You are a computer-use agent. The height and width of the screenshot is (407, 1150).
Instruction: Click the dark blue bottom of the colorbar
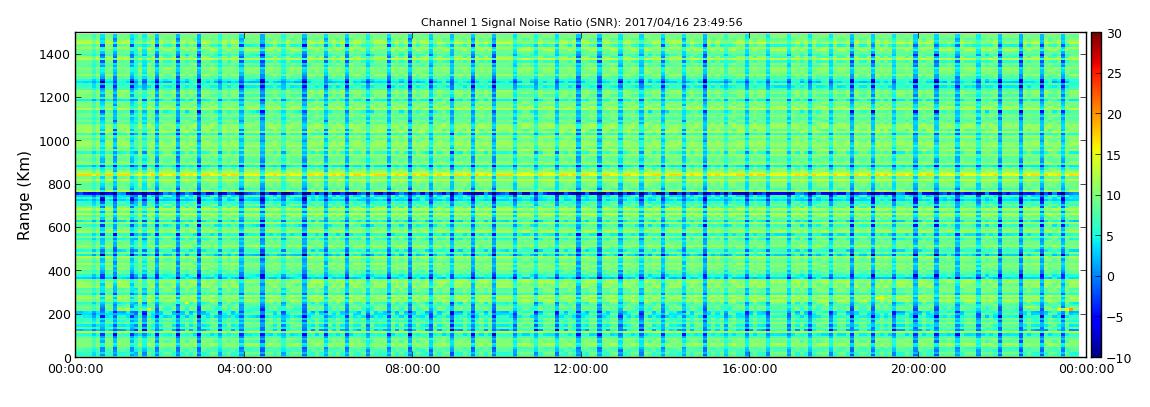[1096, 351]
